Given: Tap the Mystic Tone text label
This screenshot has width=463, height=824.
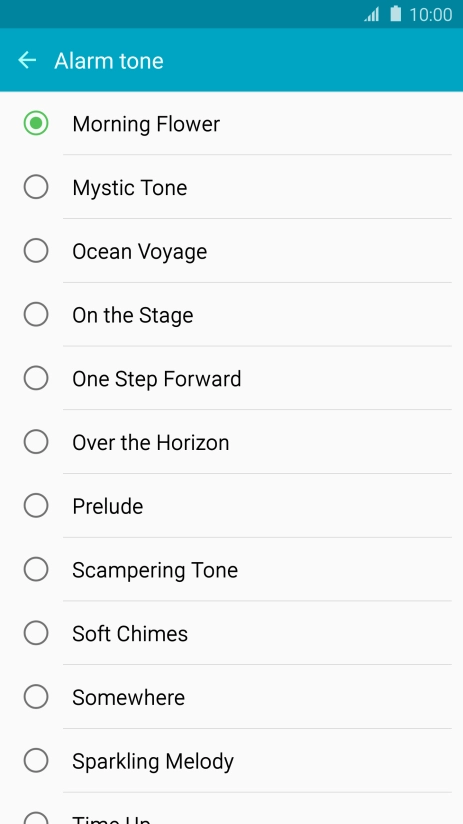Looking at the screenshot, I should pos(130,188).
